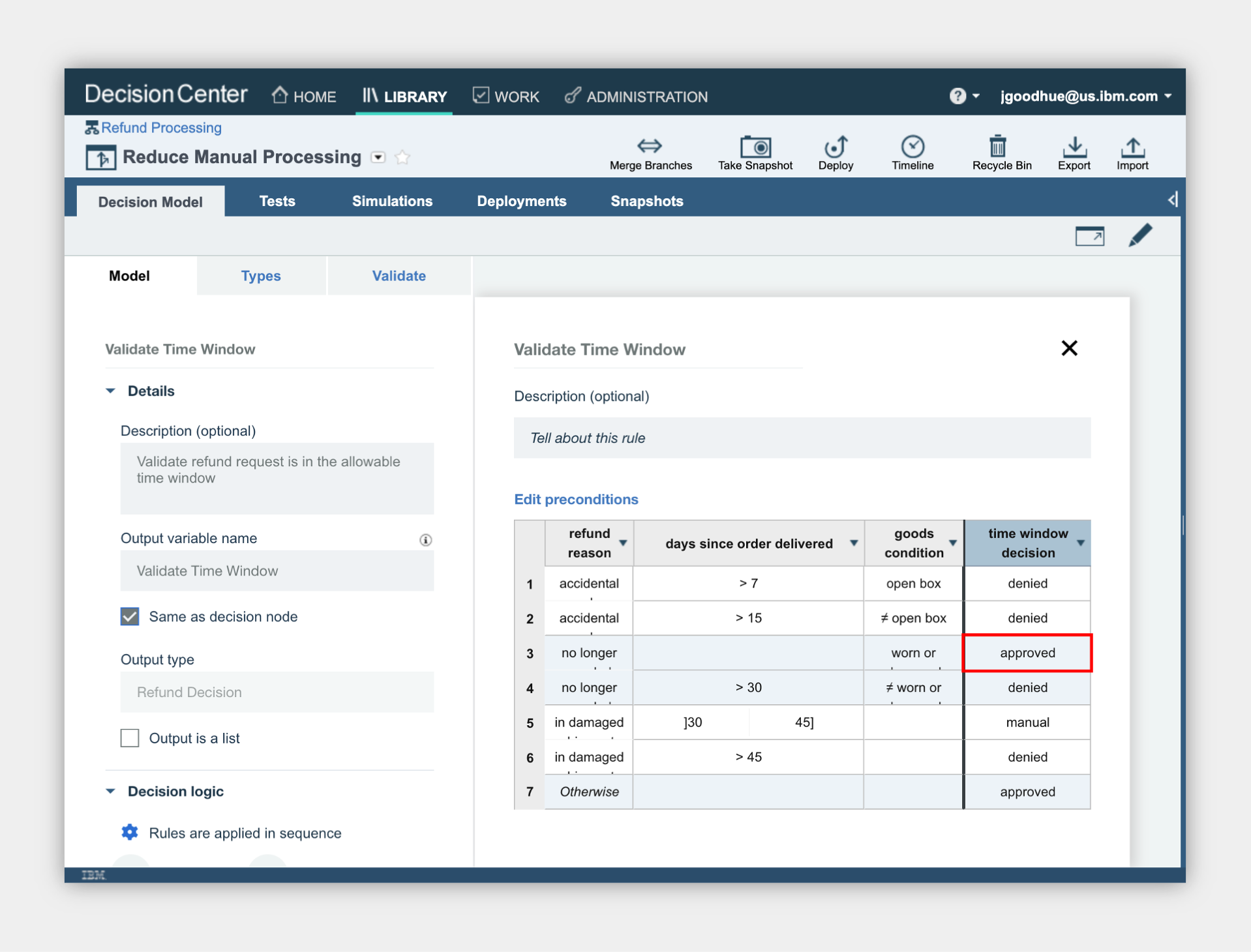Screen dimensions: 1251x952
Task: Select the approved cell in row 3
Action: pyautogui.click(x=1027, y=653)
